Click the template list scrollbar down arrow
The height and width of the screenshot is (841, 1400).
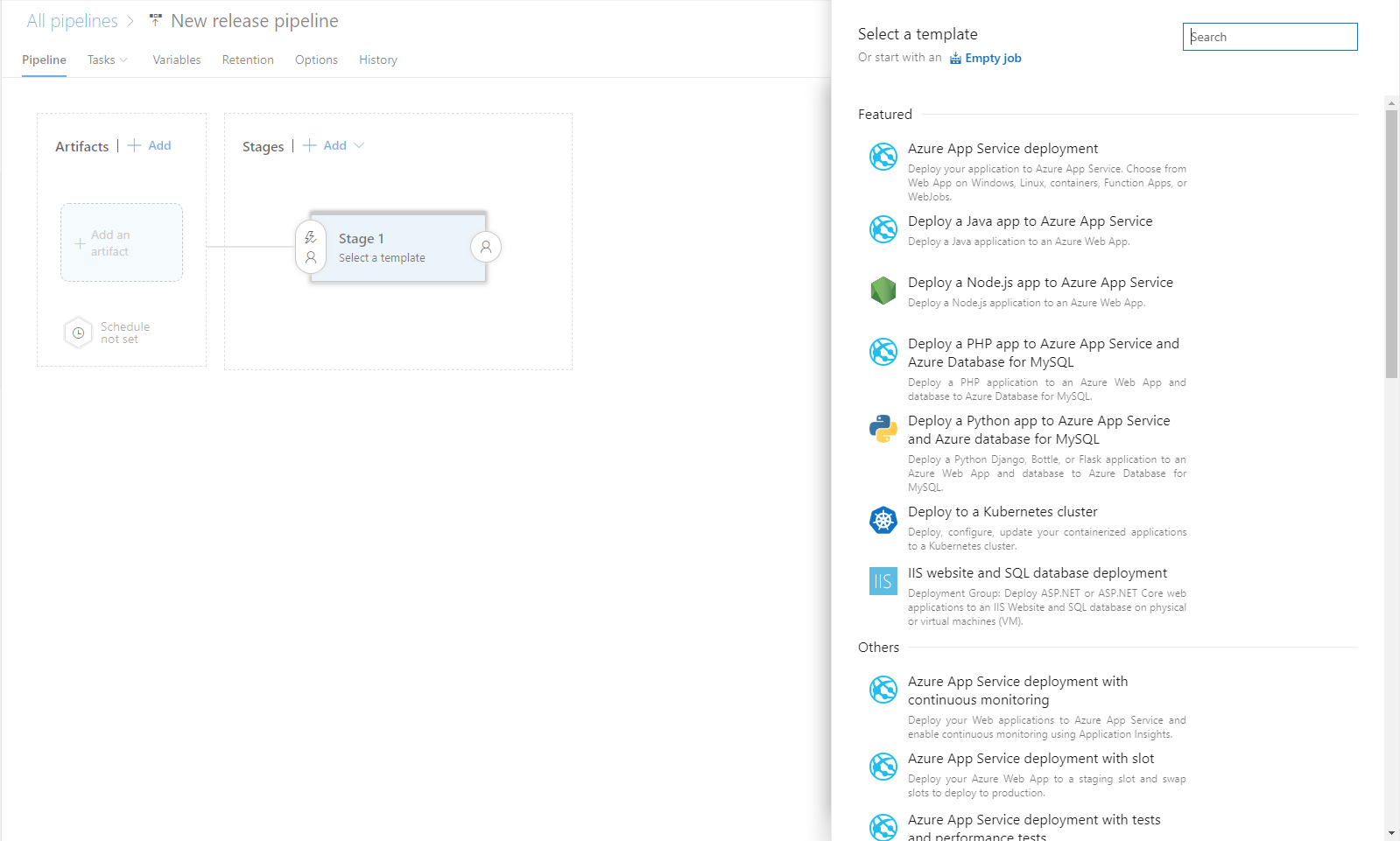point(1391,833)
